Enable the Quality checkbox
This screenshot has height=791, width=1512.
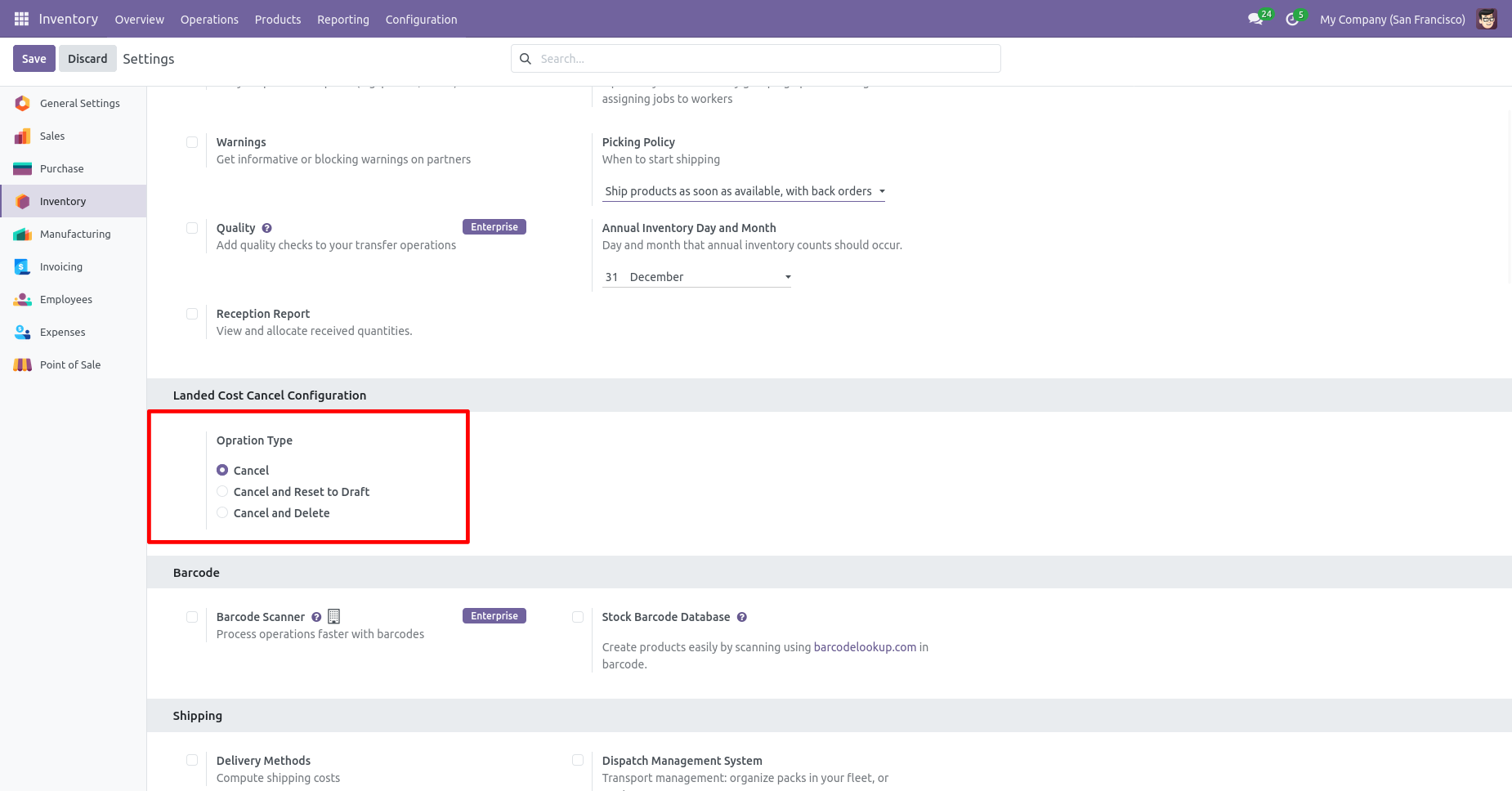(x=192, y=228)
